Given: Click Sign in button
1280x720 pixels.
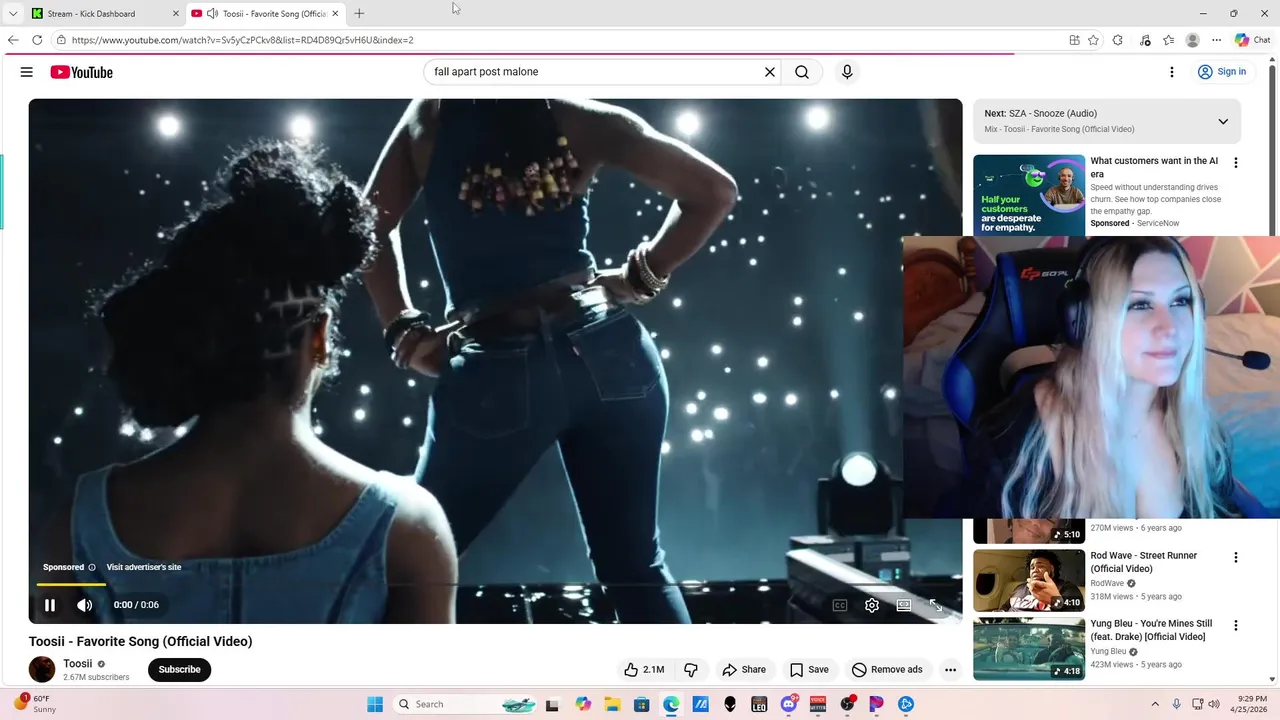Looking at the screenshot, I should [1222, 72].
